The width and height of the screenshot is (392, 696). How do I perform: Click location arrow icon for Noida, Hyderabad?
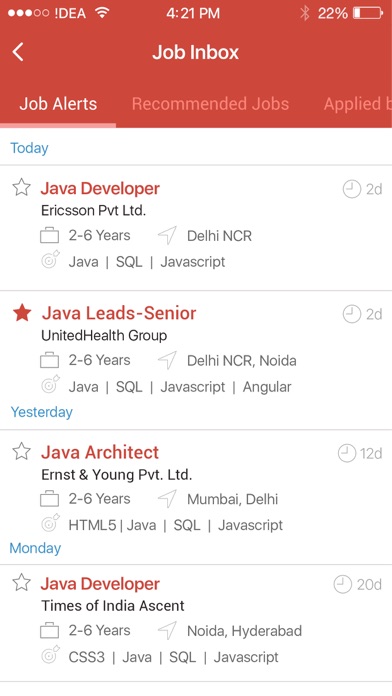167,630
